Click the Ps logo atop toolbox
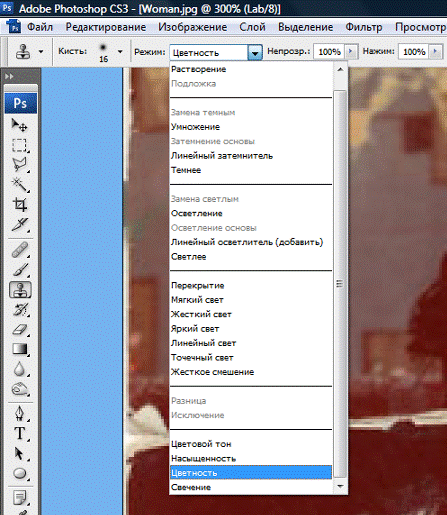447x515 pixels. coord(20,103)
